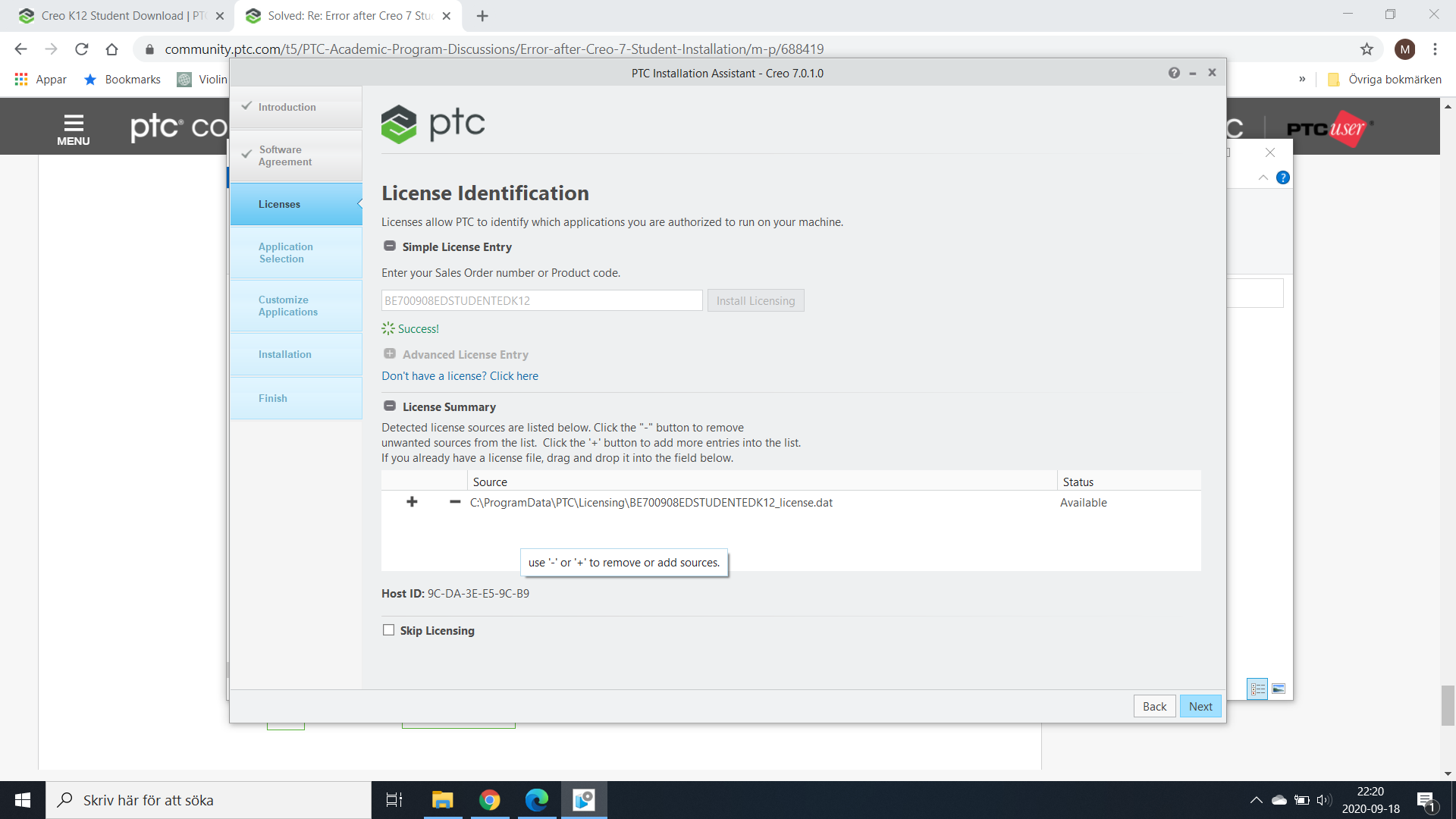This screenshot has height=819, width=1456.
Task: Click the Next button
Action: (x=1200, y=706)
